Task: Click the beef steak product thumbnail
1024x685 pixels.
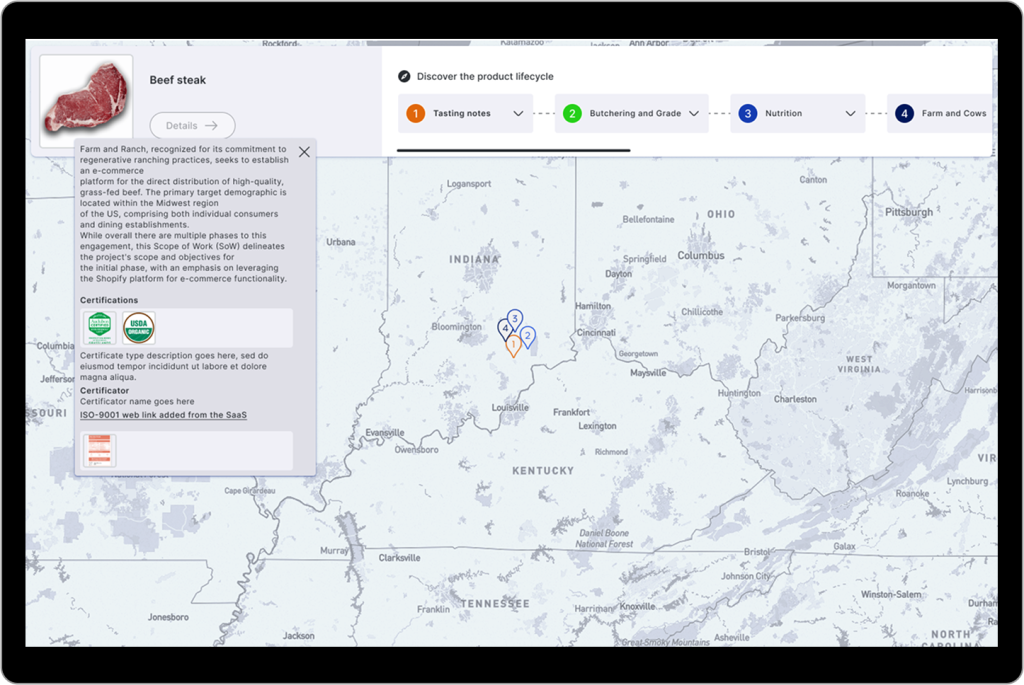Action: [86, 100]
